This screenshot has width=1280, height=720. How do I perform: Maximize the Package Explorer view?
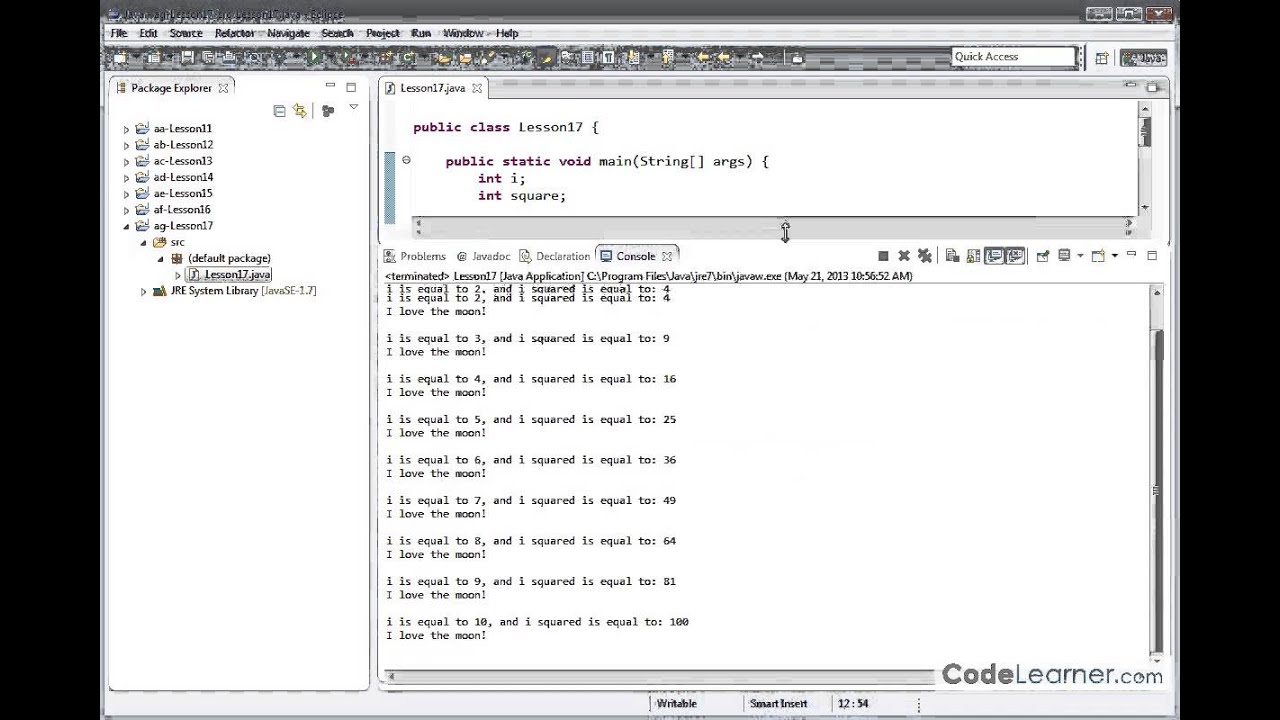[351, 87]
